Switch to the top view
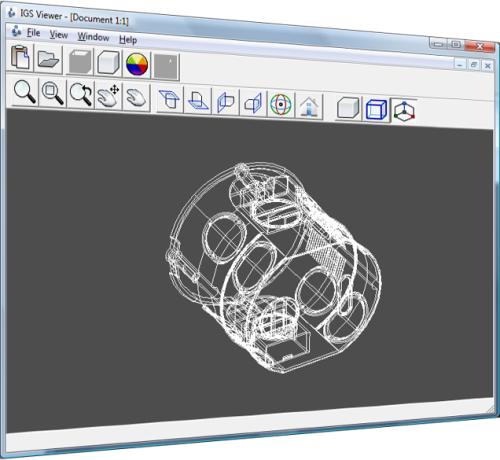The height and width of the screenshot is (460, 500). pyautogui.click(x=170, y=99)
